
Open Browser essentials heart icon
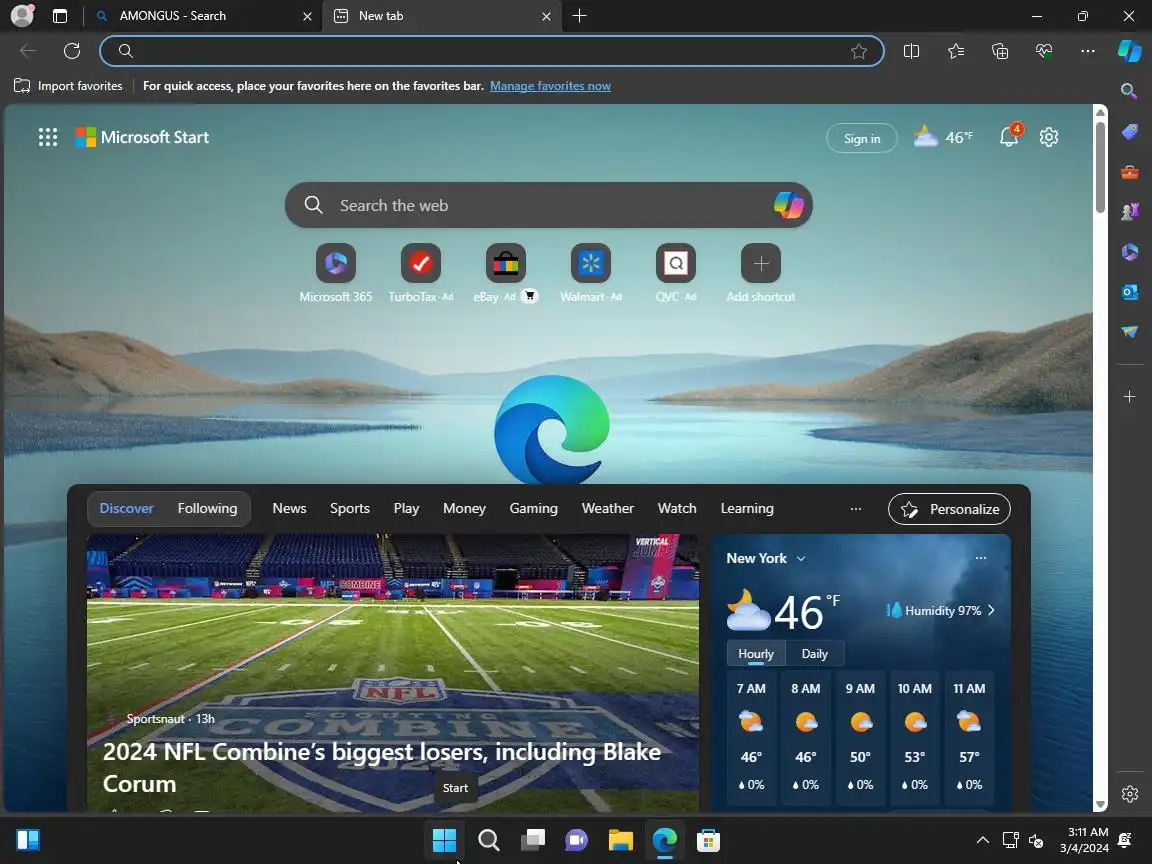tap(1044, 51)
